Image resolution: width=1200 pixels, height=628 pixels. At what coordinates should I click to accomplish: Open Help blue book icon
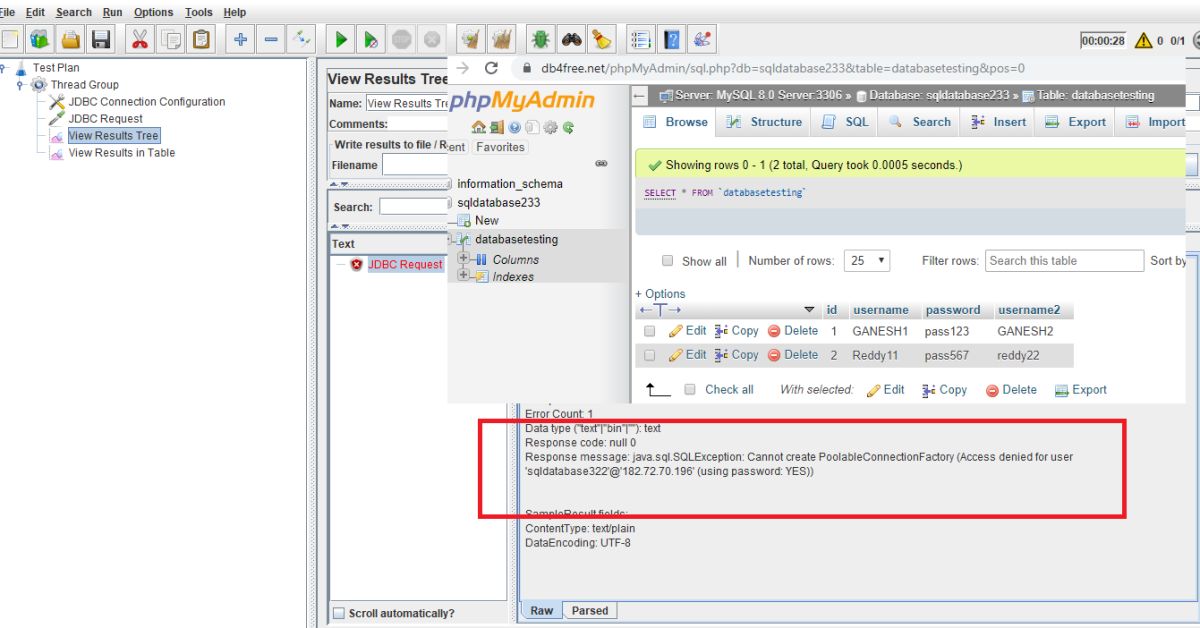(671, 39)
